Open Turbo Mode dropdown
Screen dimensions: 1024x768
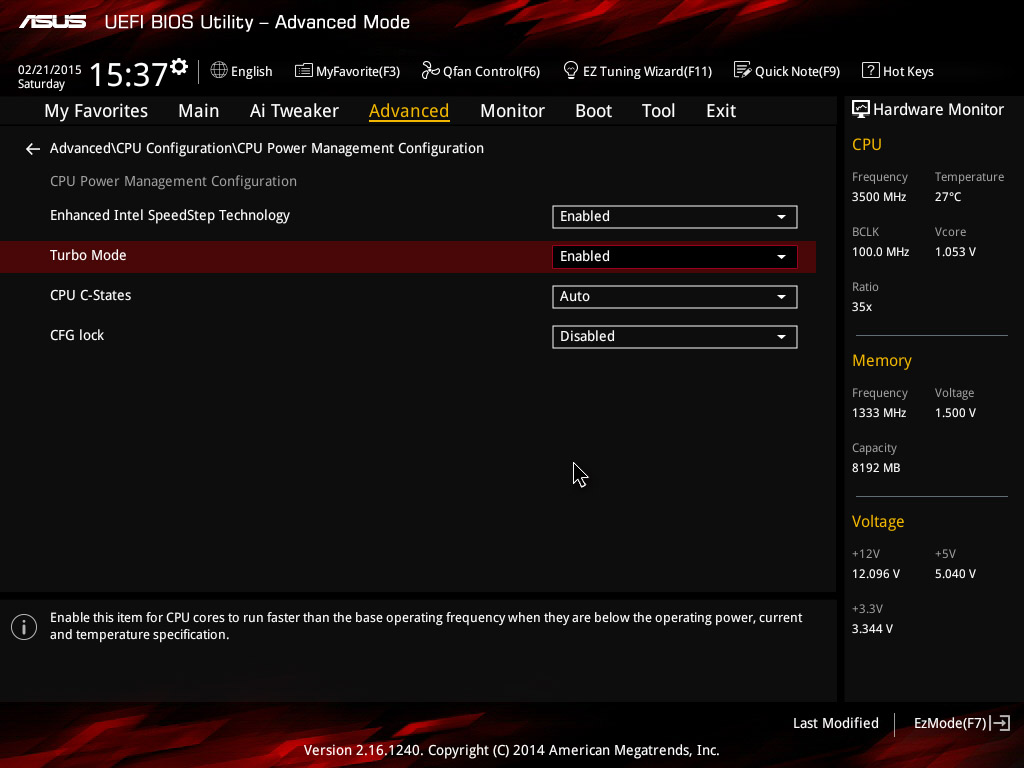pos(675,257)
